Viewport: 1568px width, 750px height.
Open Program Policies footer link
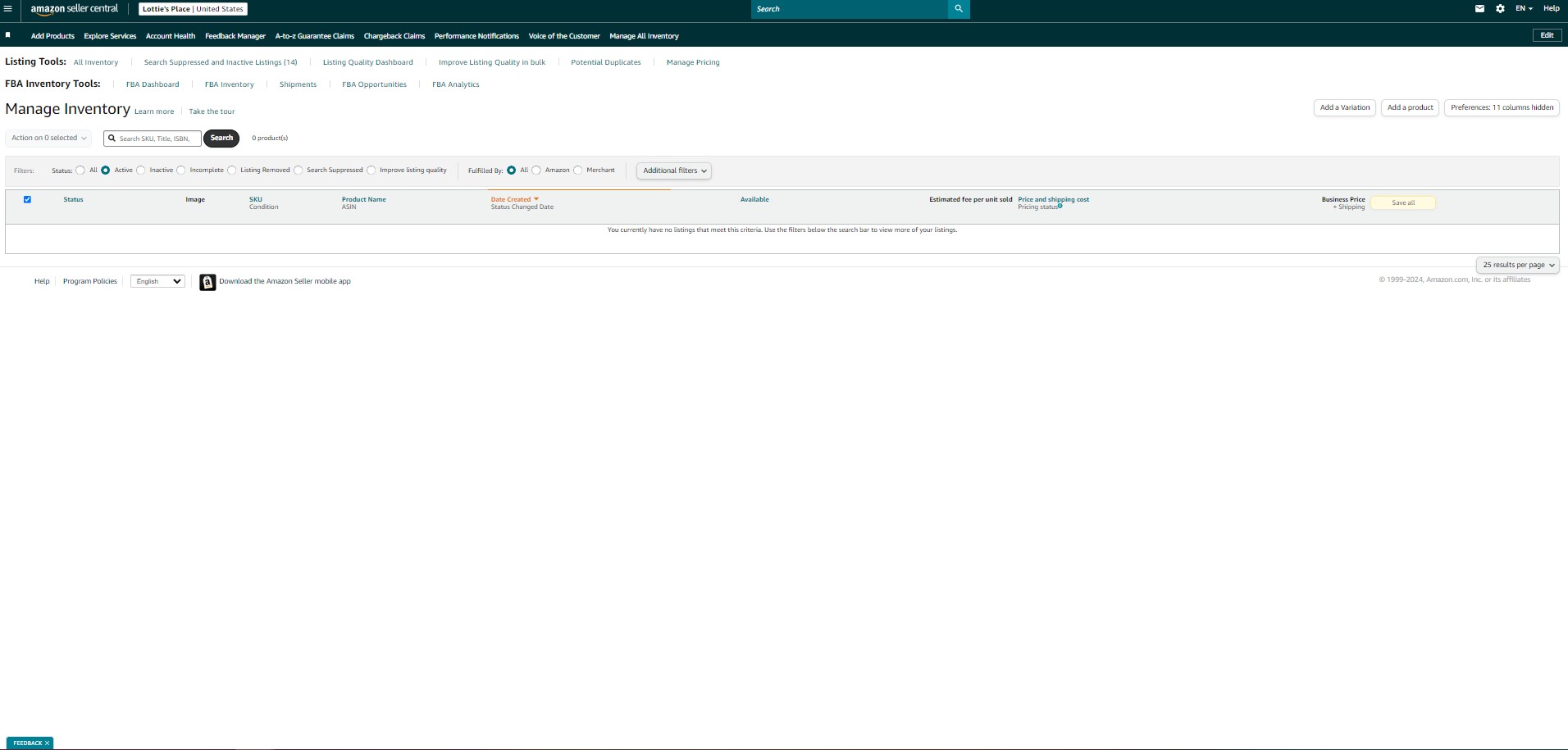point(90,281)
